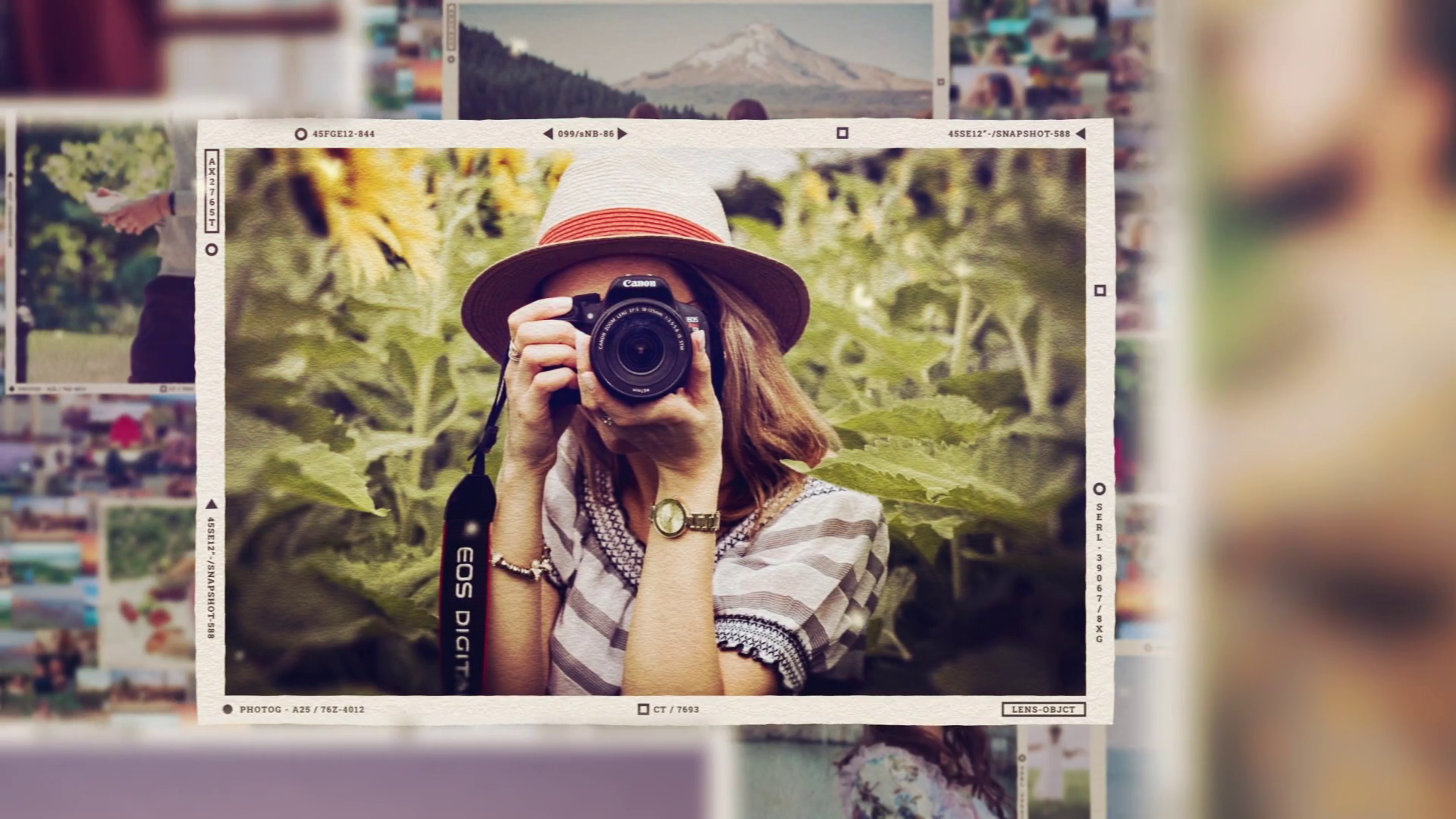Click the Canon camera lens in photo
The width and height of the screenshot is (1456, 819).
click(641, 350)
